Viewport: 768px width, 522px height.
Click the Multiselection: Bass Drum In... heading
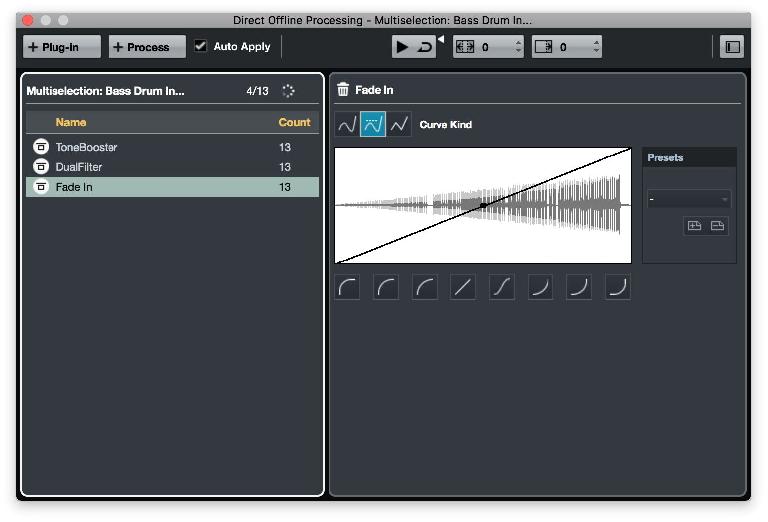105,91
